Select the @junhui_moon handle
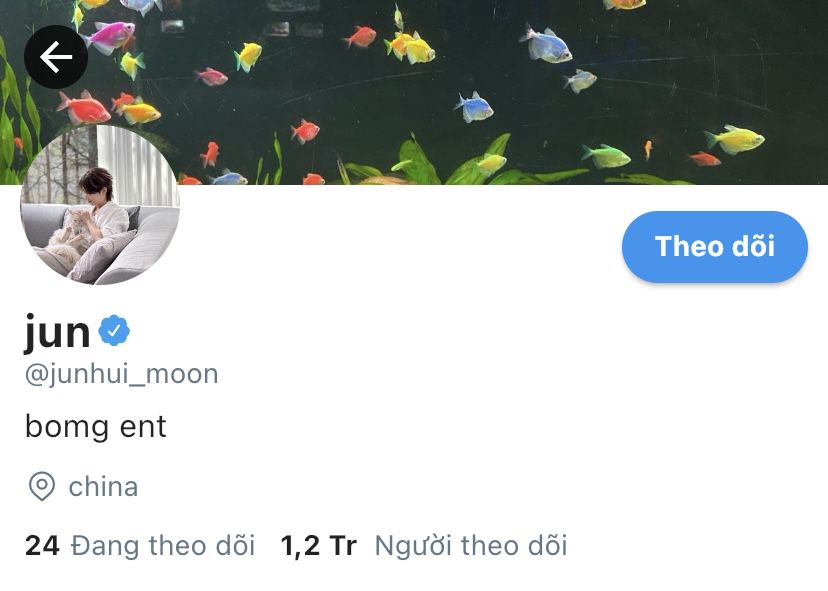This screenshot has width=828, height=591. click(x=121, y=374)
